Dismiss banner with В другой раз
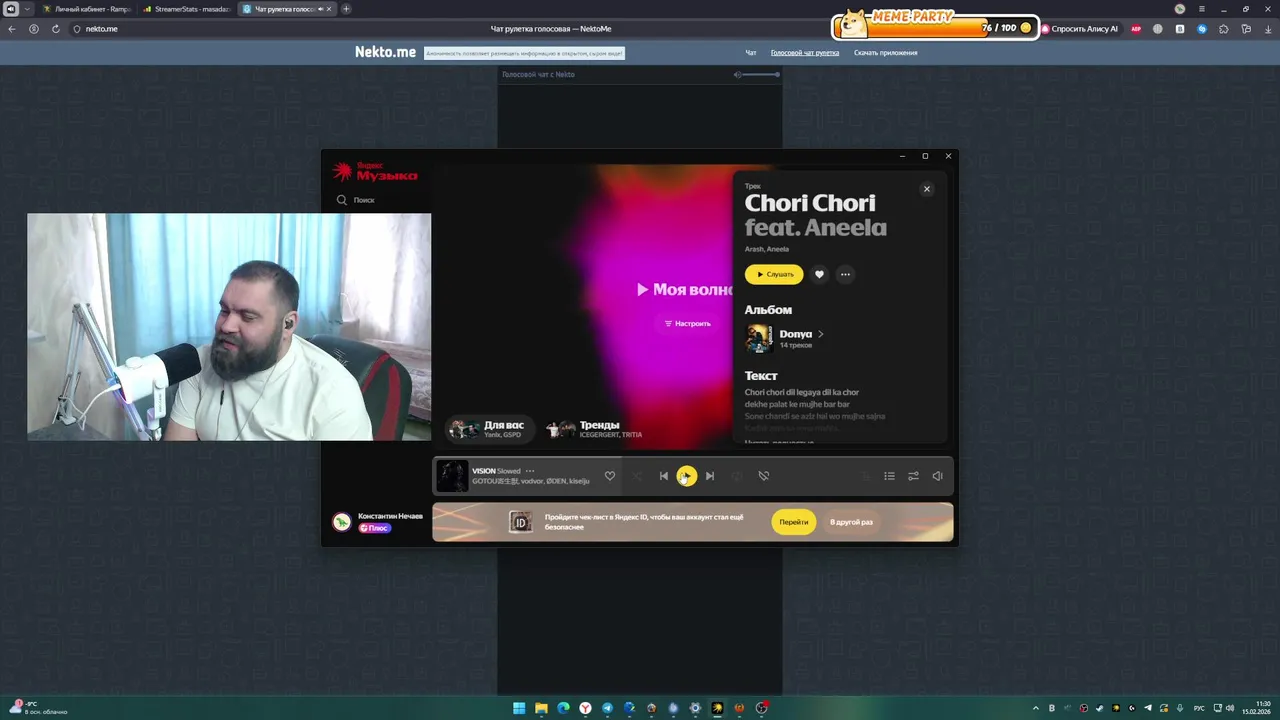 [x=851, y=522]
